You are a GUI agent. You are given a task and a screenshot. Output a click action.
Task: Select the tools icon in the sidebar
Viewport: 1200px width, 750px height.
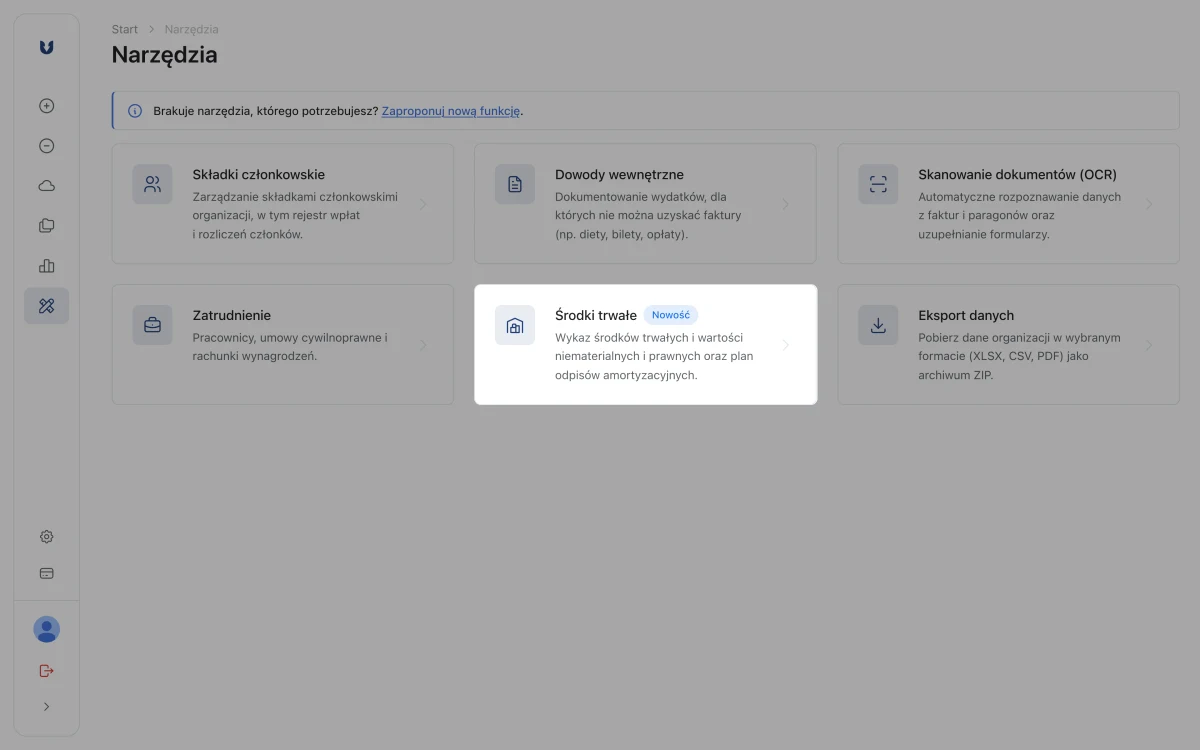(46, 306)
